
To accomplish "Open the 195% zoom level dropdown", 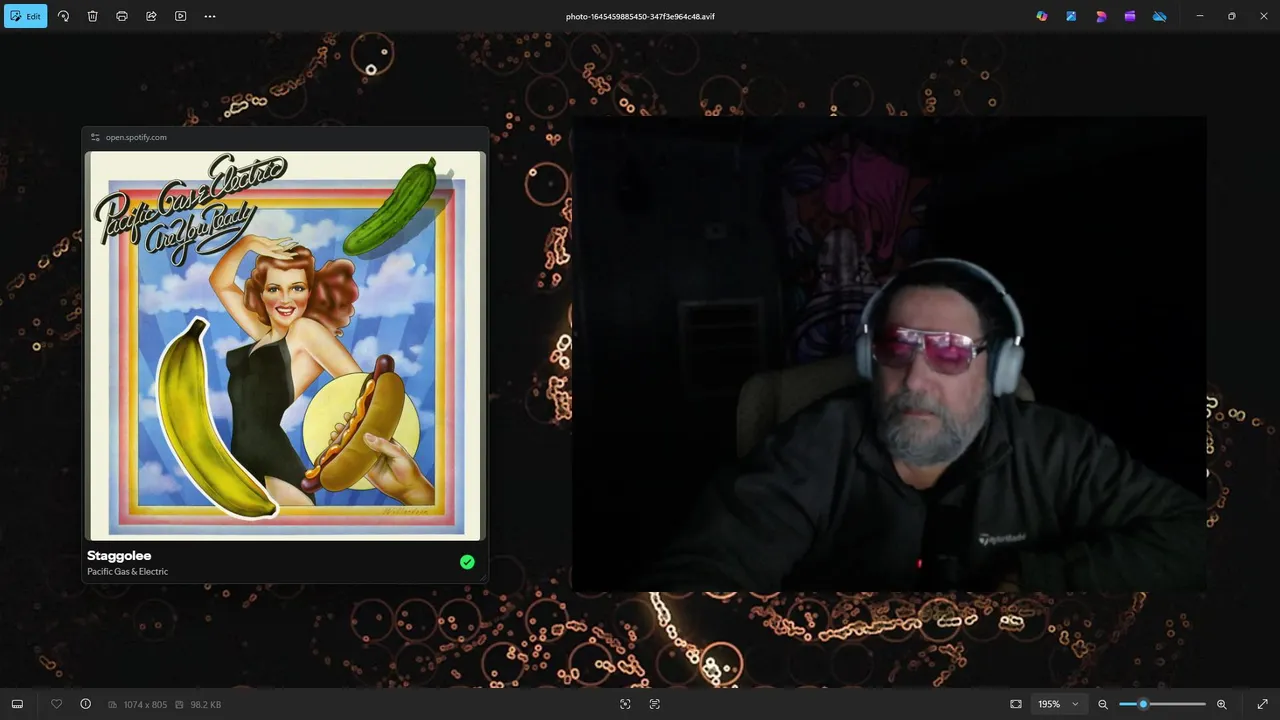I will coord(1058,704).
